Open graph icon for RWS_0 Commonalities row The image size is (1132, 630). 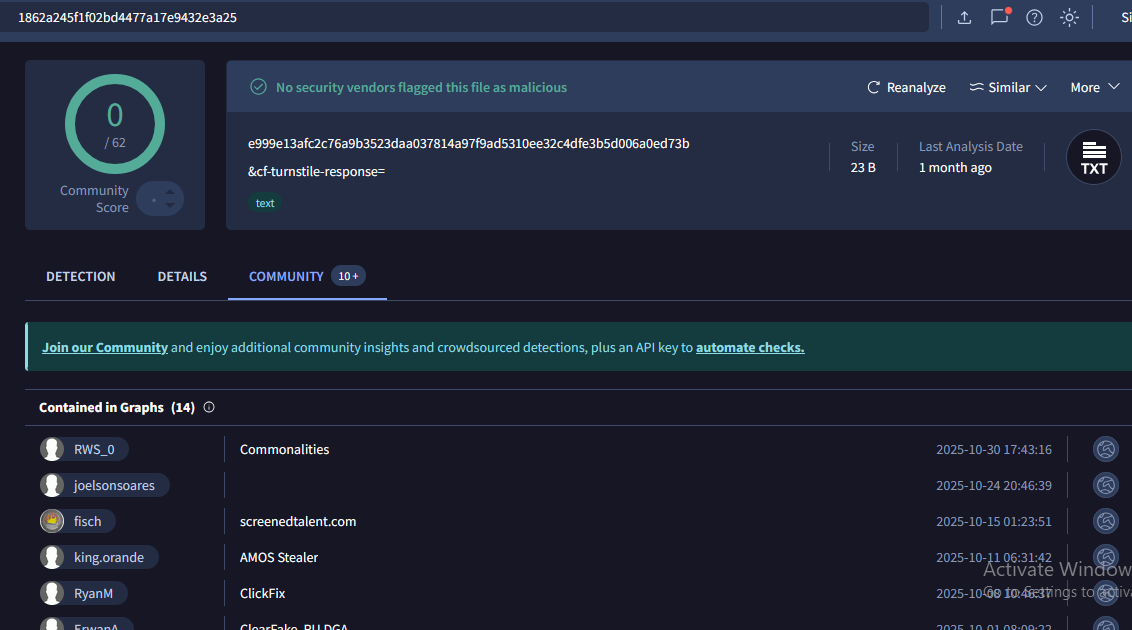coord(1105,450)
